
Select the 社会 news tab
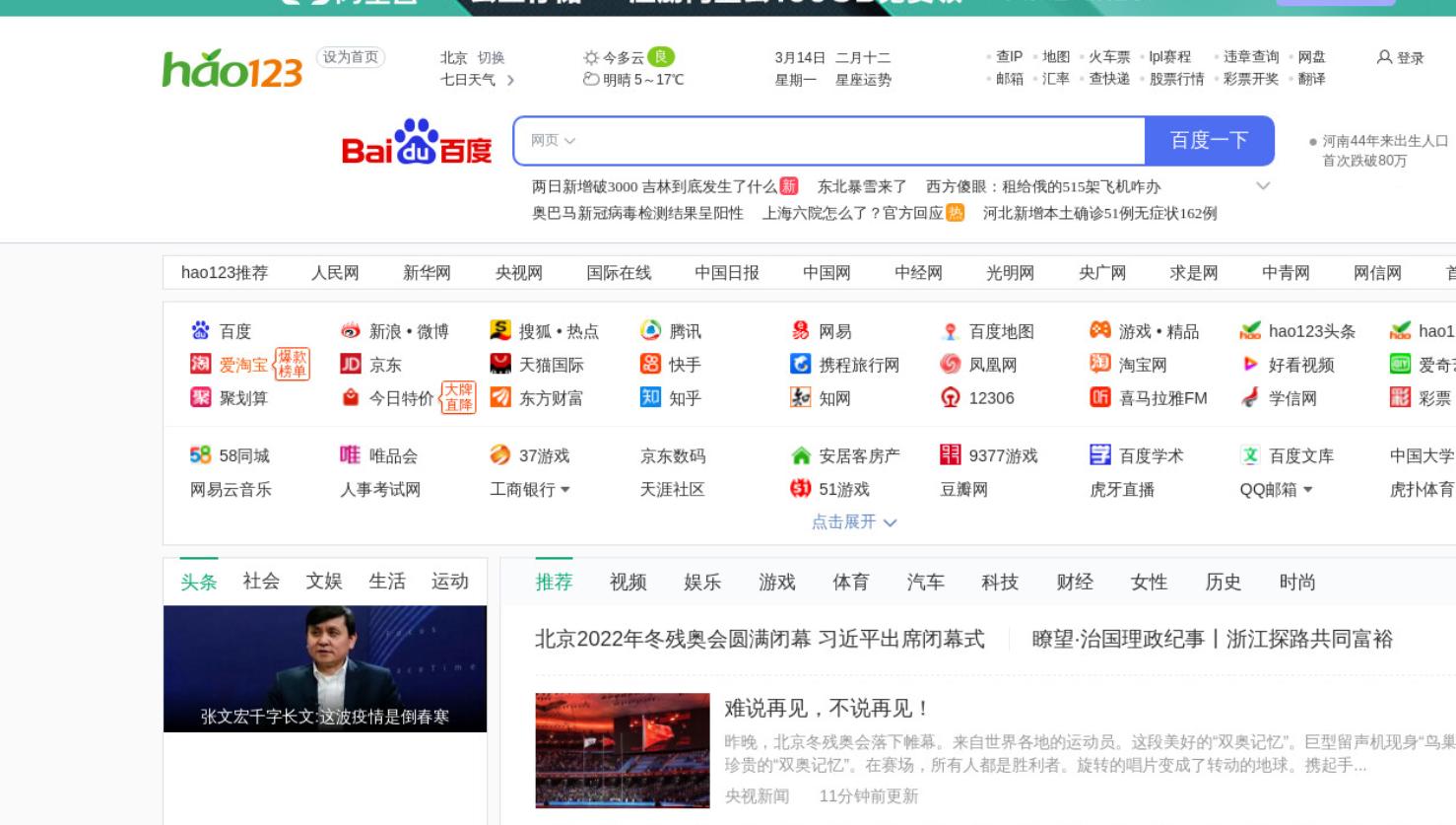tap(261, 582)
